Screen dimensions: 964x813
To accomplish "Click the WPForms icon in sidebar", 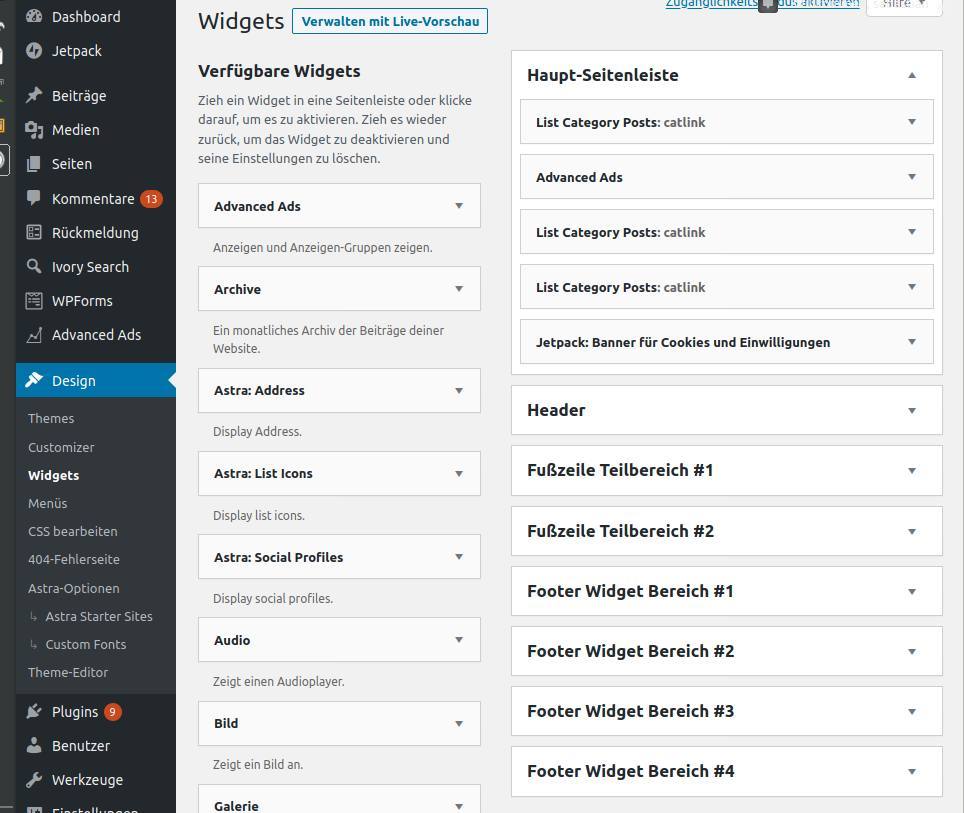I will [34, 301].
